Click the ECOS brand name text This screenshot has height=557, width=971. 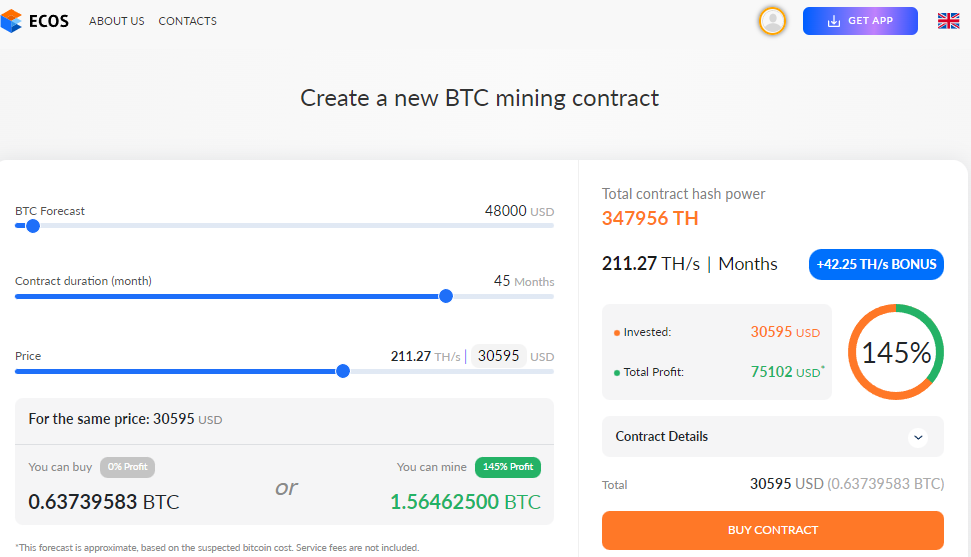tap(49, 21)
